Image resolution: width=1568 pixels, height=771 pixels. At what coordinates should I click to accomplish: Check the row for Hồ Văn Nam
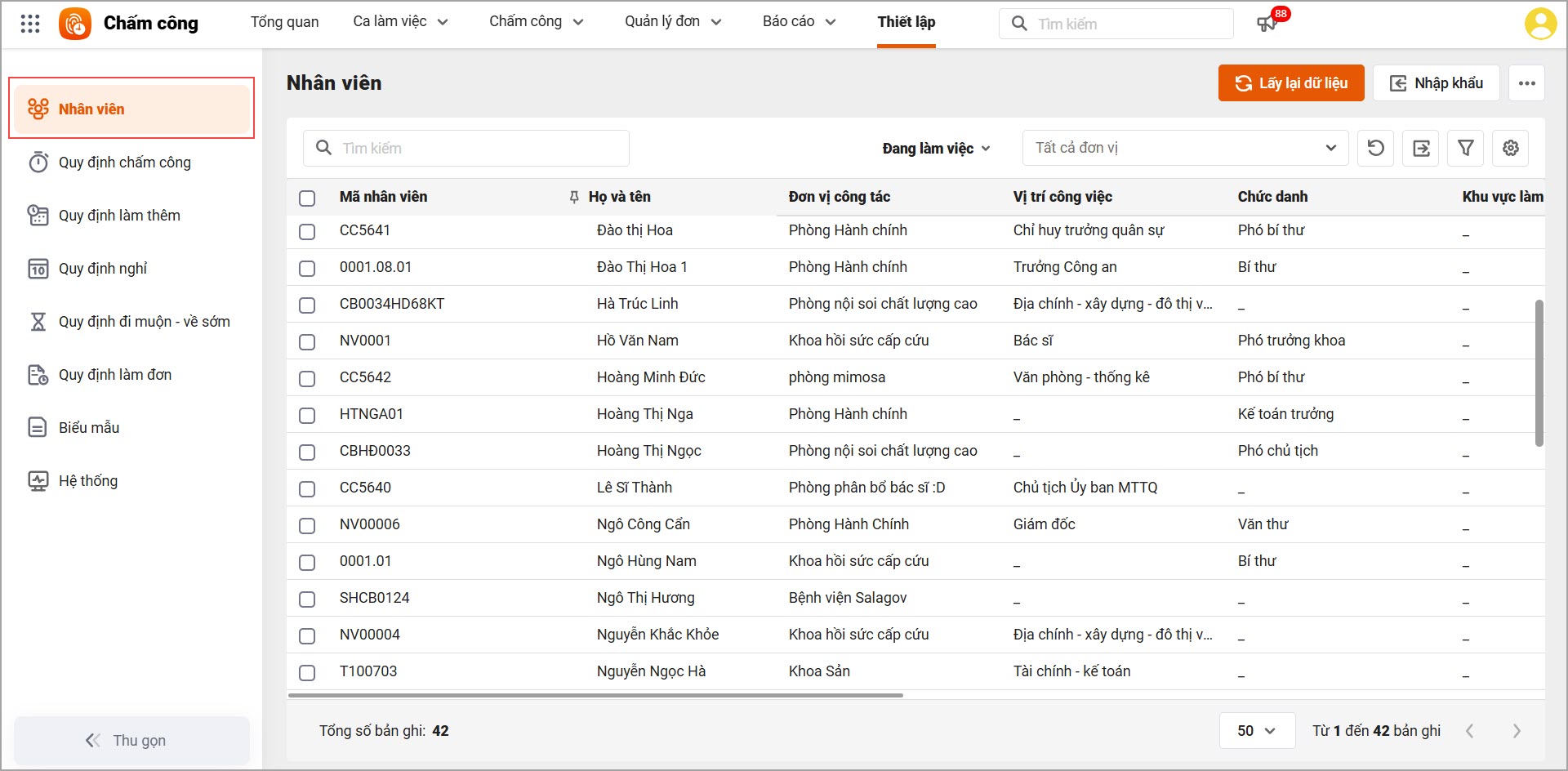coord(307,341)
